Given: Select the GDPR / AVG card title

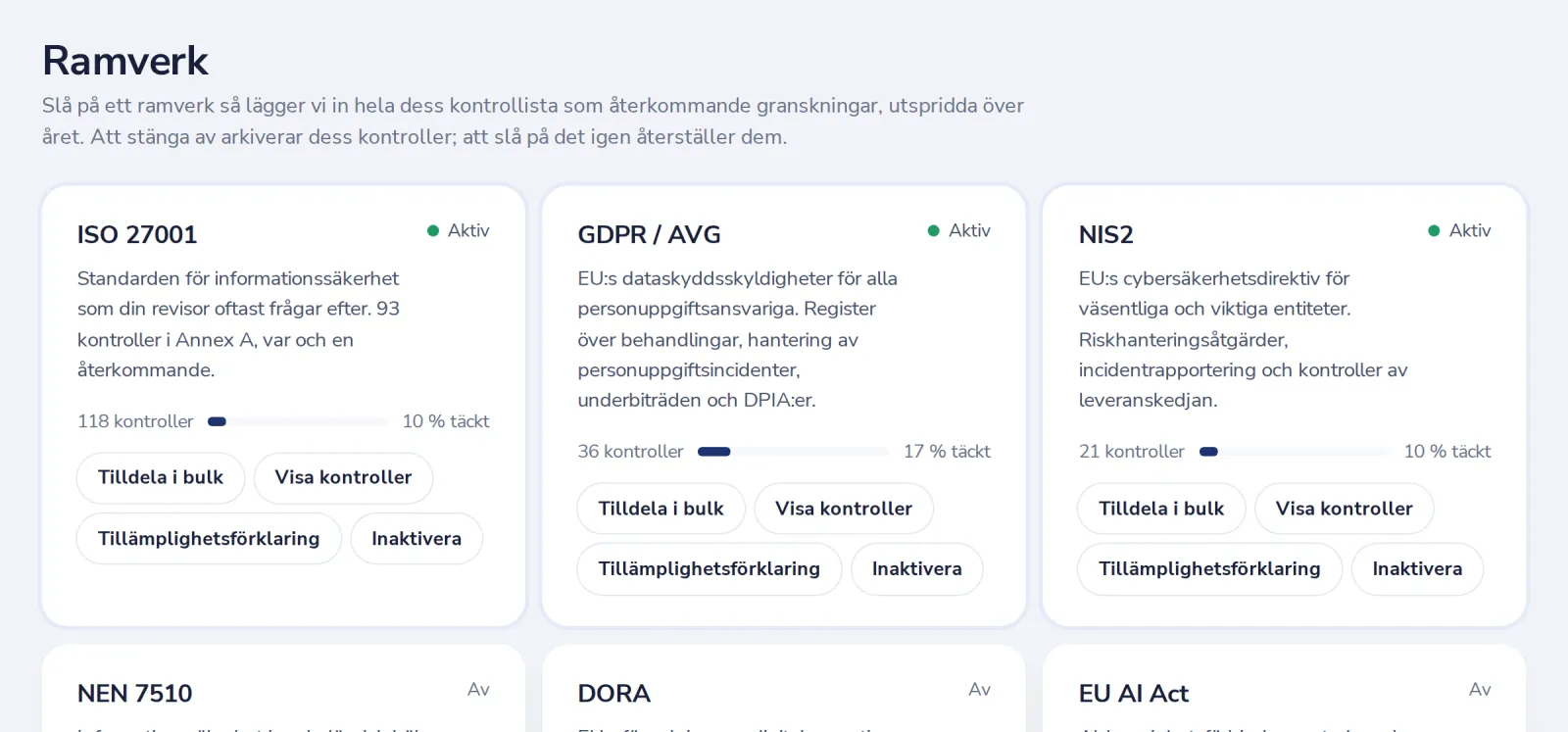Looking at the screenshot, I should tap(649, 235).
